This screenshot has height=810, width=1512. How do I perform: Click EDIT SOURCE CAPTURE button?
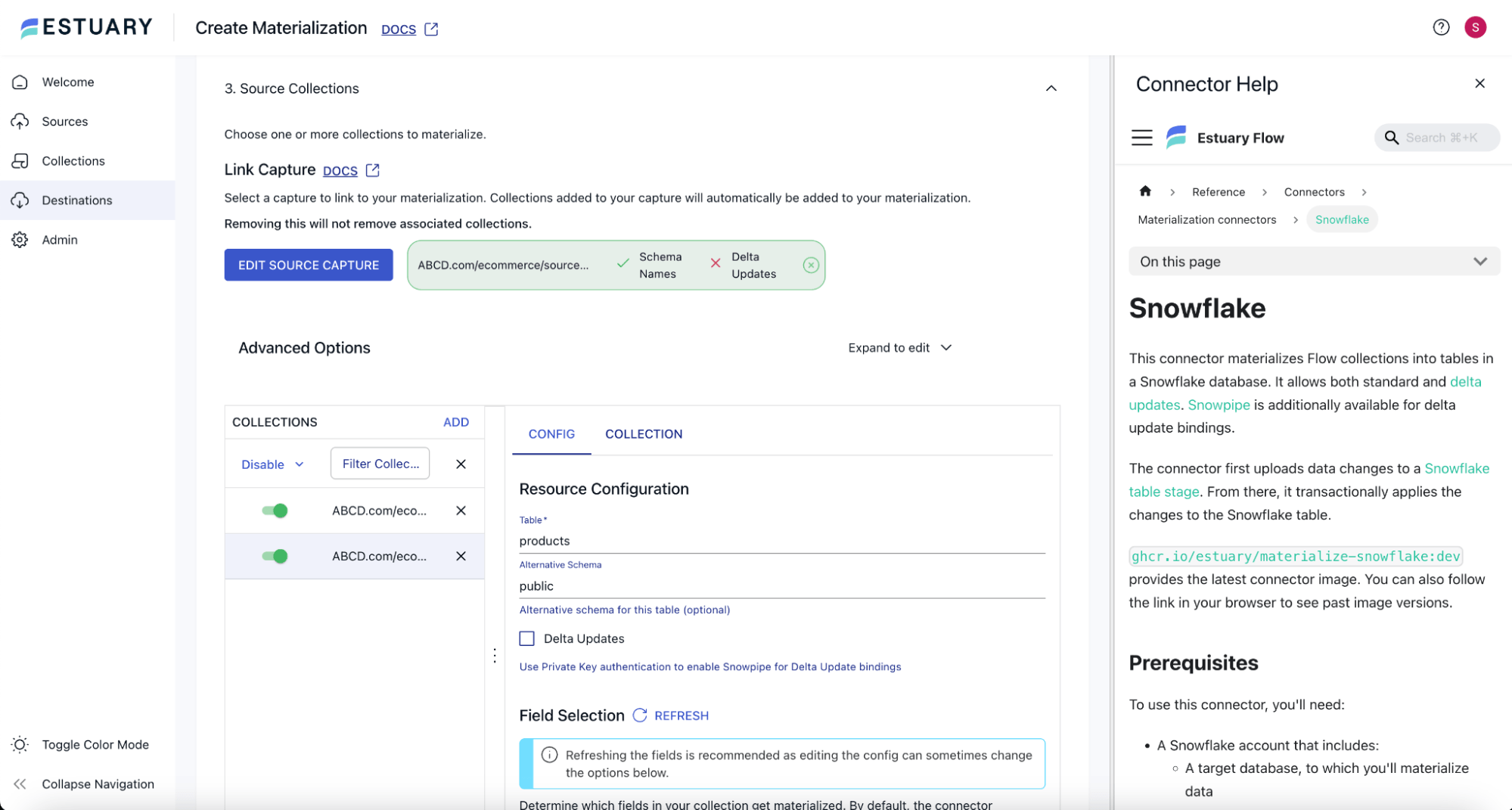tap(309, 265)
